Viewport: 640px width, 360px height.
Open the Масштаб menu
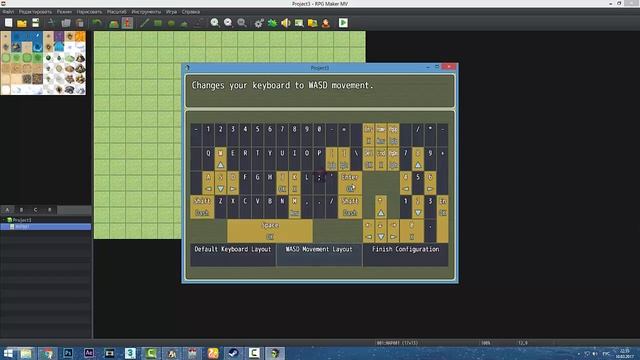click(x=117, y=12)
